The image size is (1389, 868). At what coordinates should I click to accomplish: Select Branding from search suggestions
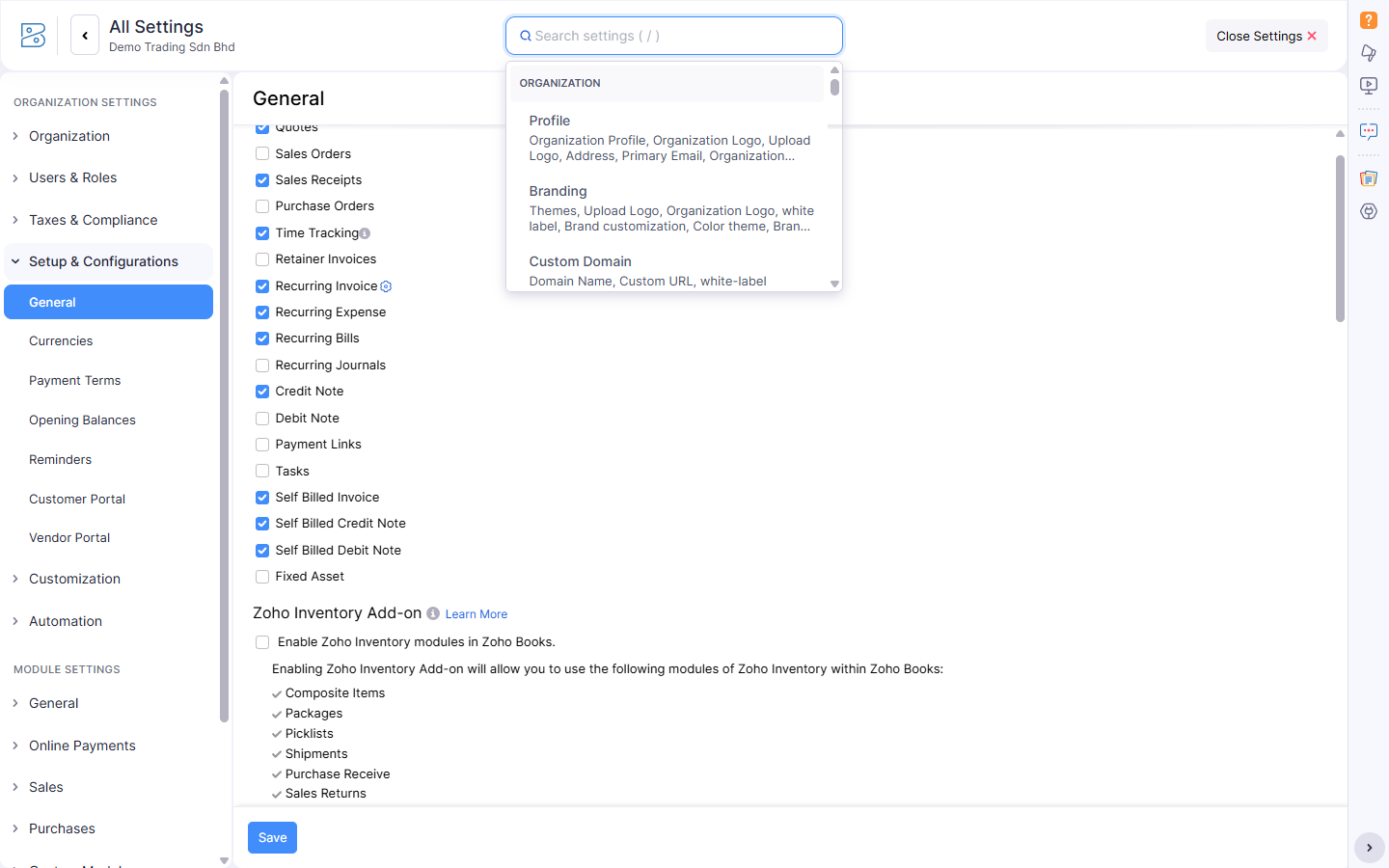pos(669,207)
